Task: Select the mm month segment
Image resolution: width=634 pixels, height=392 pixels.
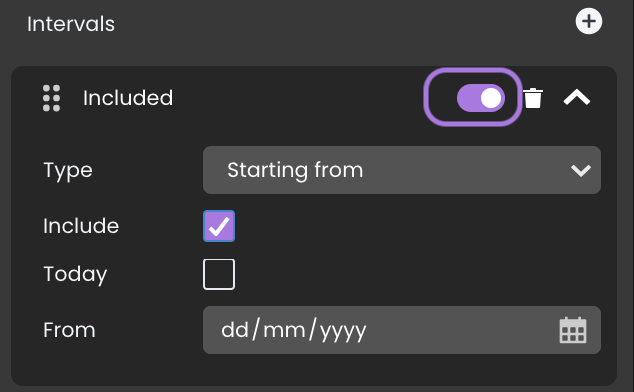Action: (284, 330)
